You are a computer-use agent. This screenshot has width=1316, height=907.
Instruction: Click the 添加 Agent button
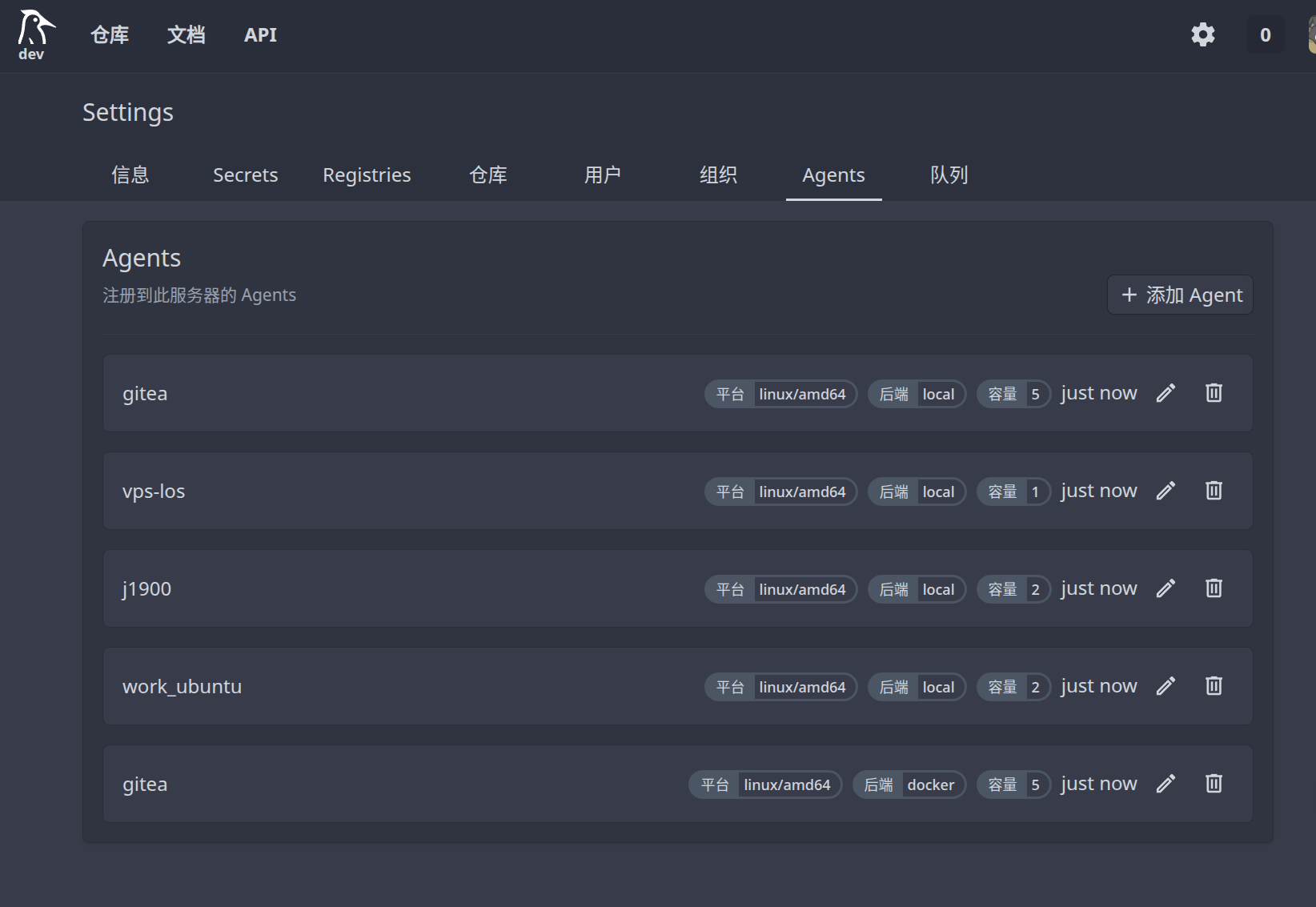1180,295
